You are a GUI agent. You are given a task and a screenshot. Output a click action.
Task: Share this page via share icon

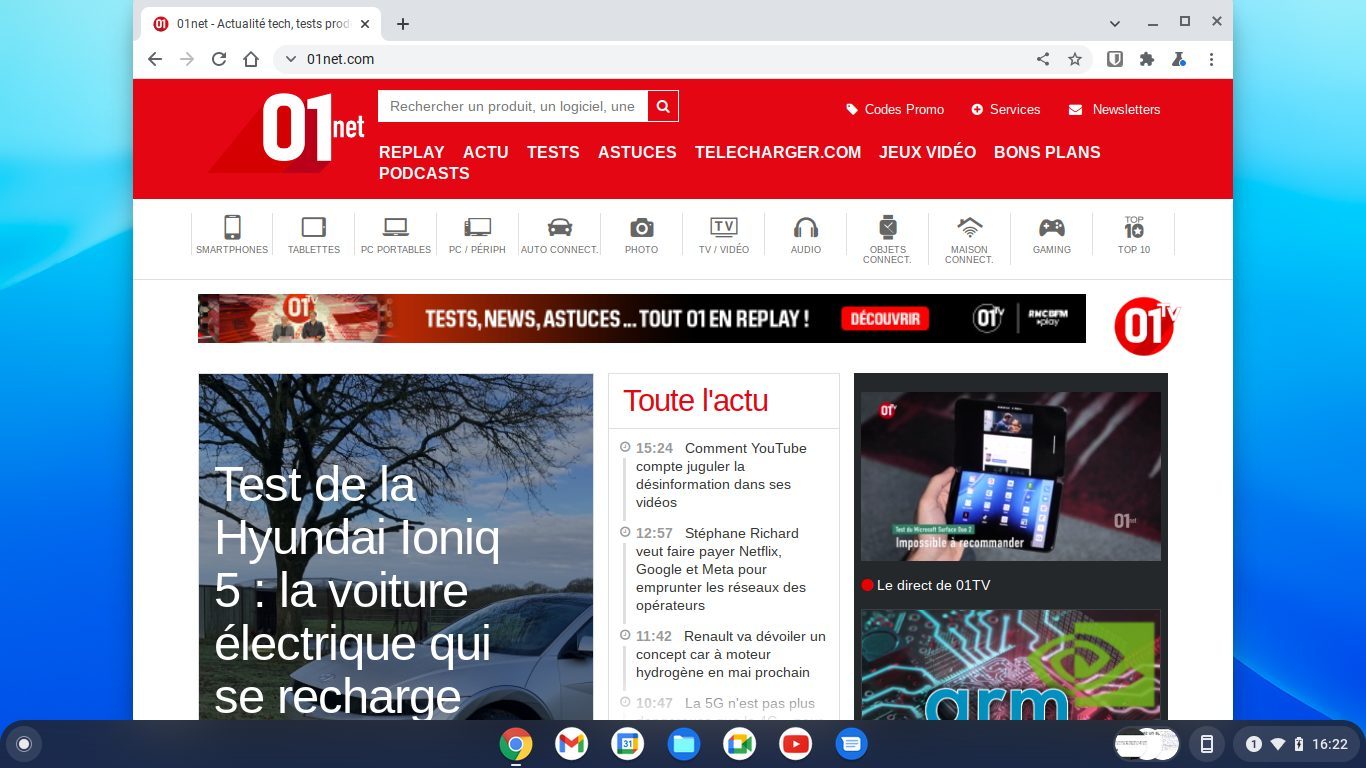(x=1043, y=59)
